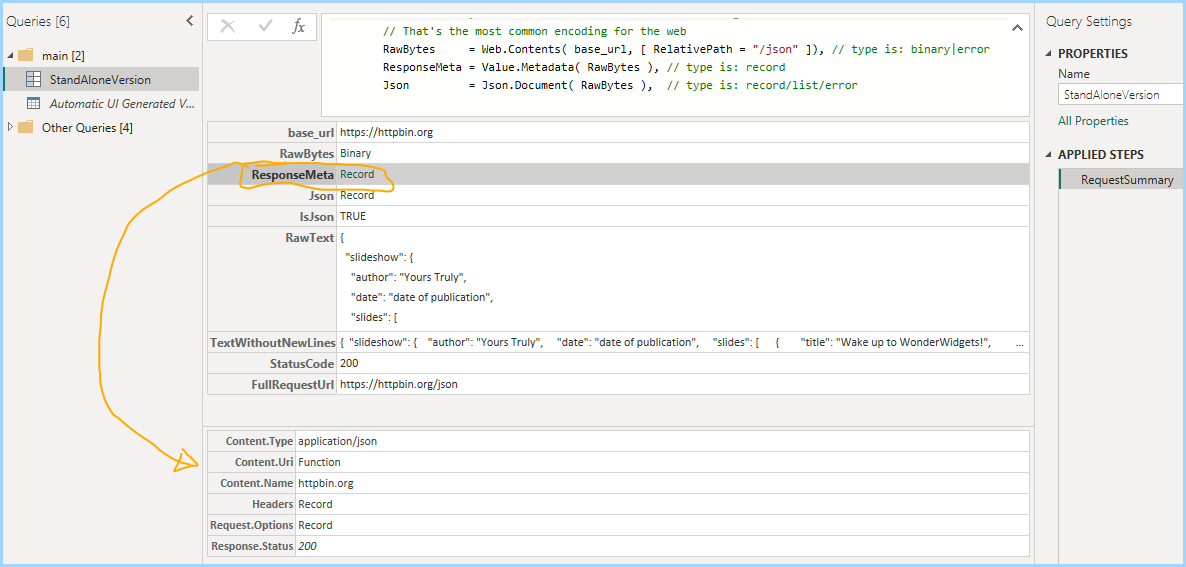
Task: Edit the query Name field
Action: tap(1122, 94)
